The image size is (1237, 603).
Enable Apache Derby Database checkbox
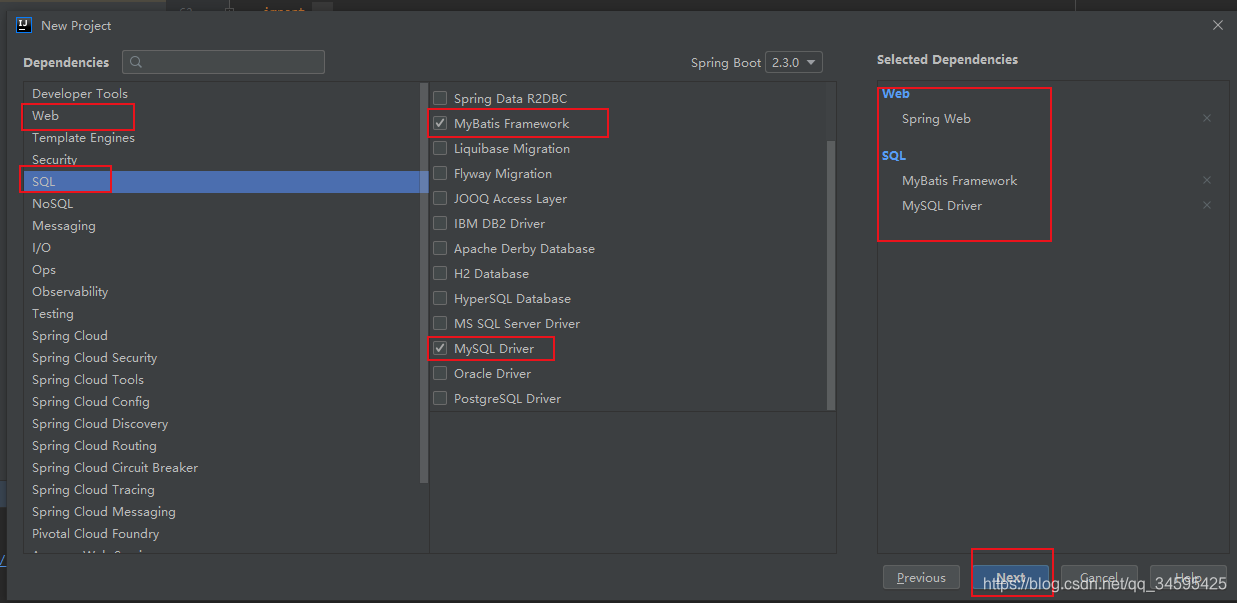point(440,248)
